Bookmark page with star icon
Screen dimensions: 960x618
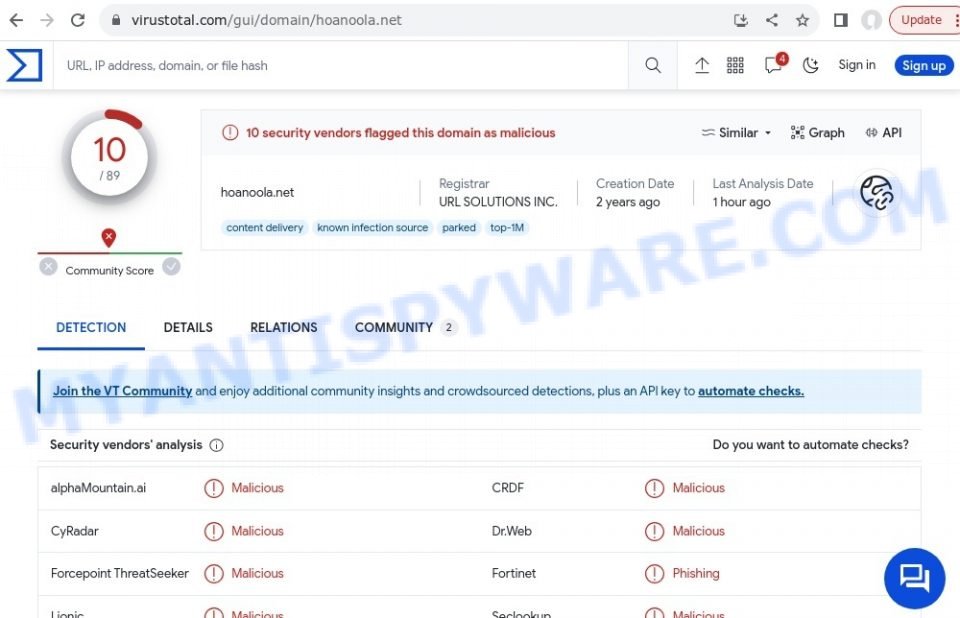pyautogui.click(x=803, y=20)
